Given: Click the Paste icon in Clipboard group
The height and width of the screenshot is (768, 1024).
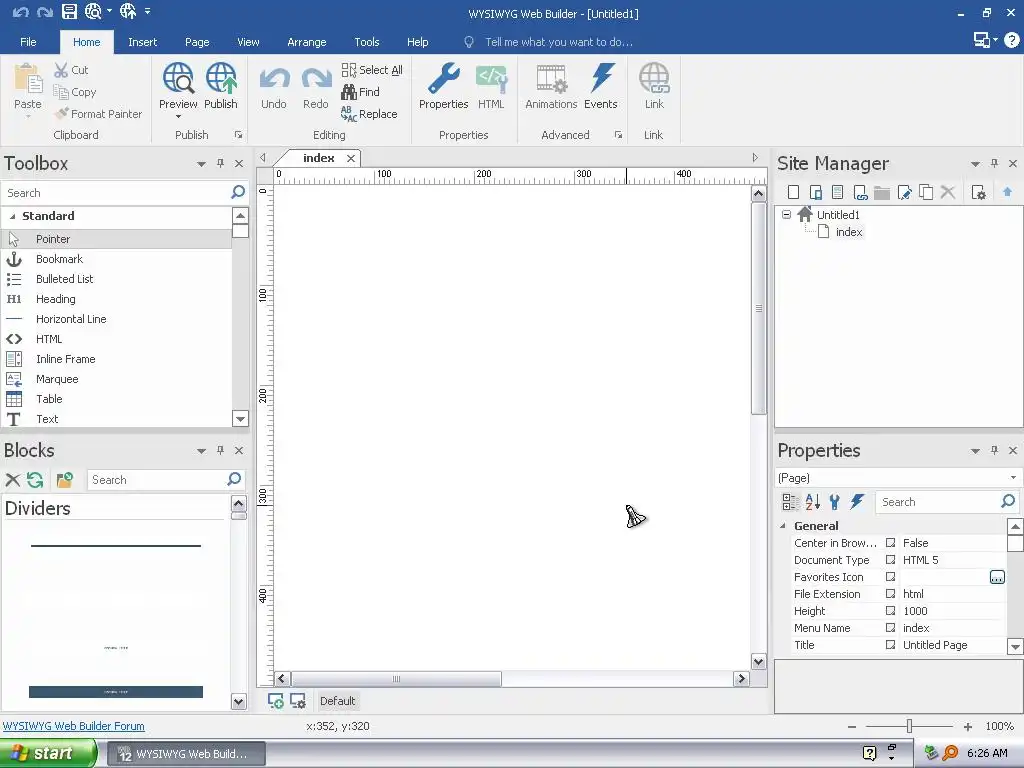Looking at the screenshot, I should [27, 78].
